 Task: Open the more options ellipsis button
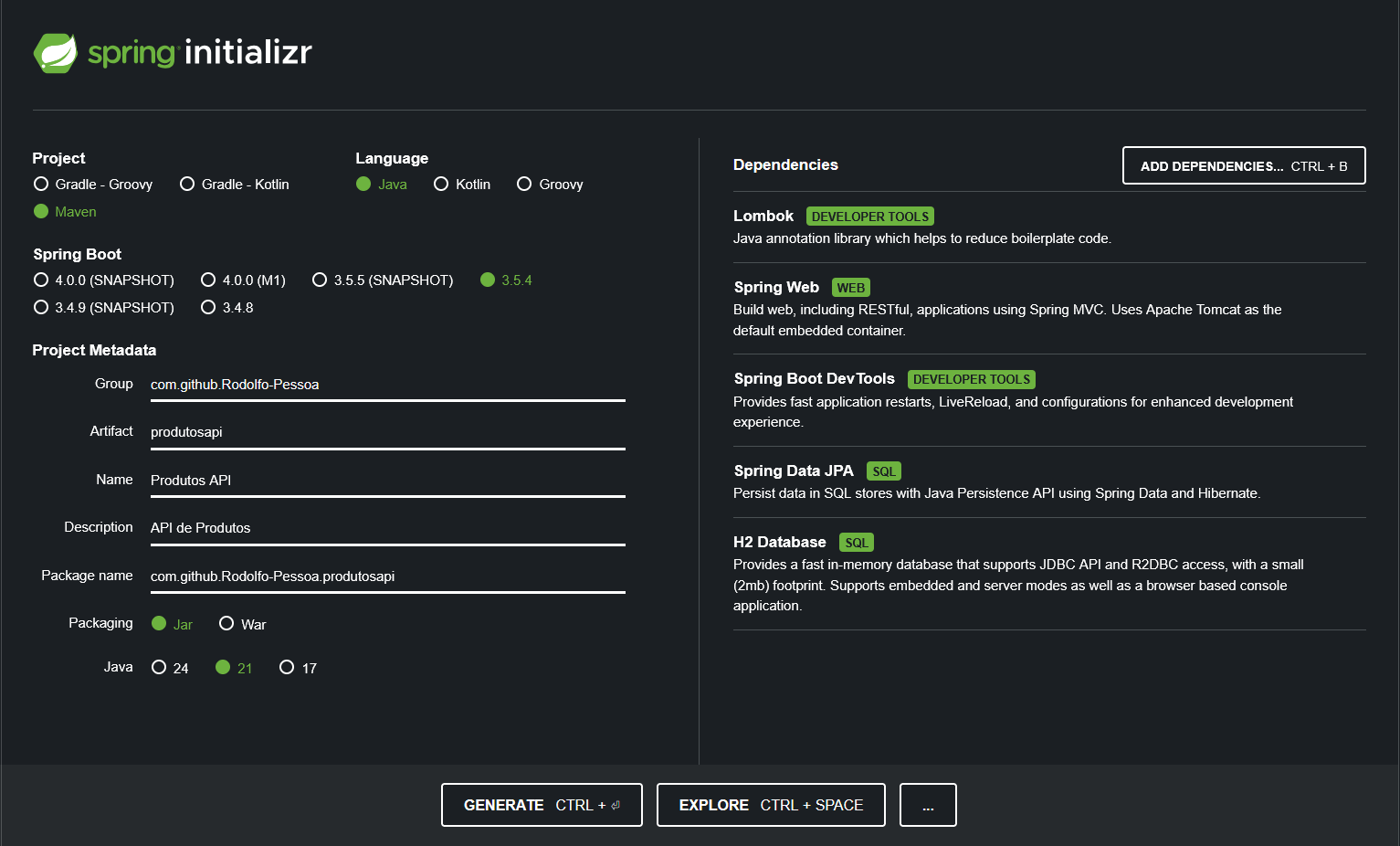tap(928, 805)
